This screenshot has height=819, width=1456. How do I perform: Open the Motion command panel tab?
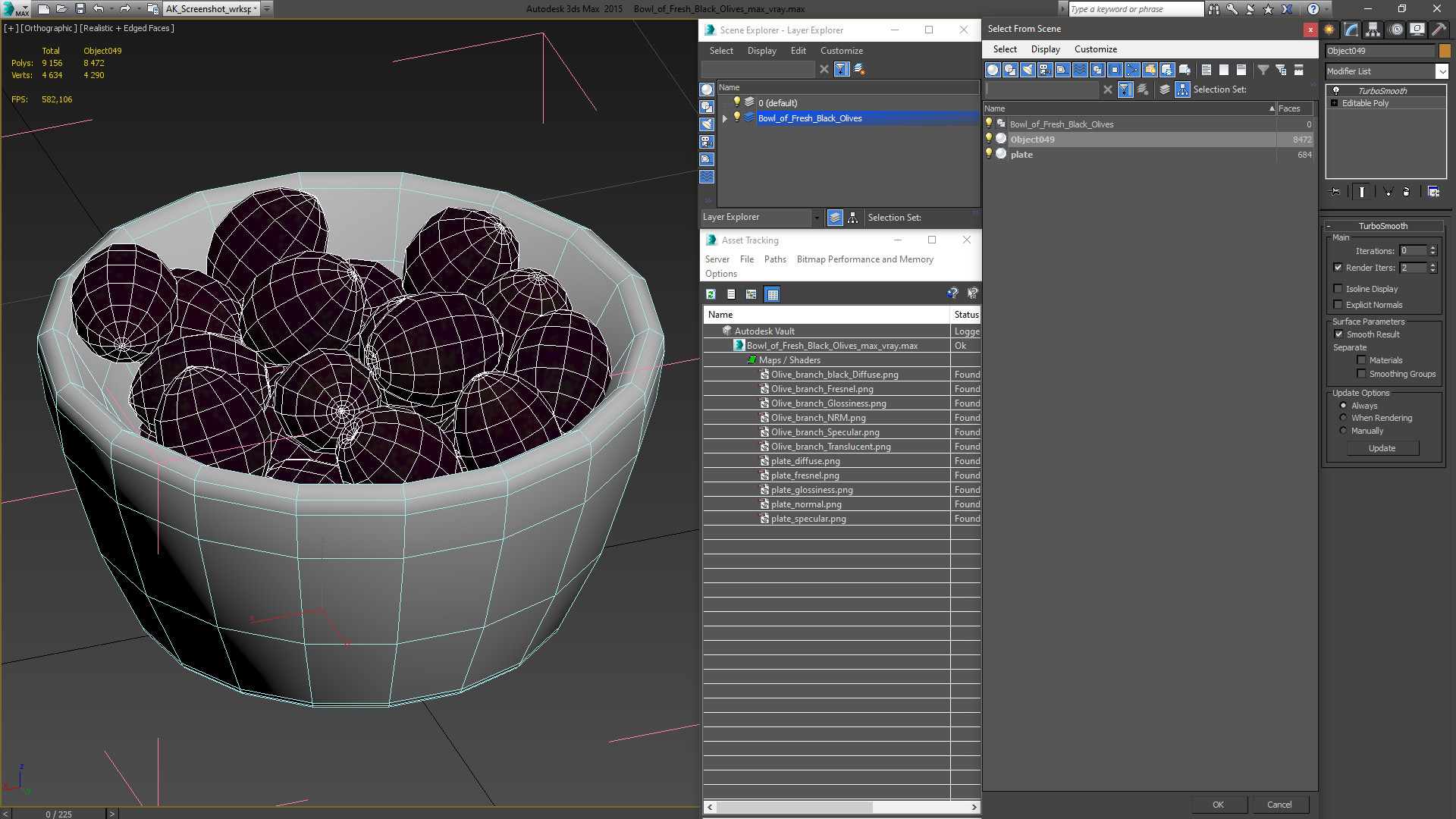(1396, 30)
